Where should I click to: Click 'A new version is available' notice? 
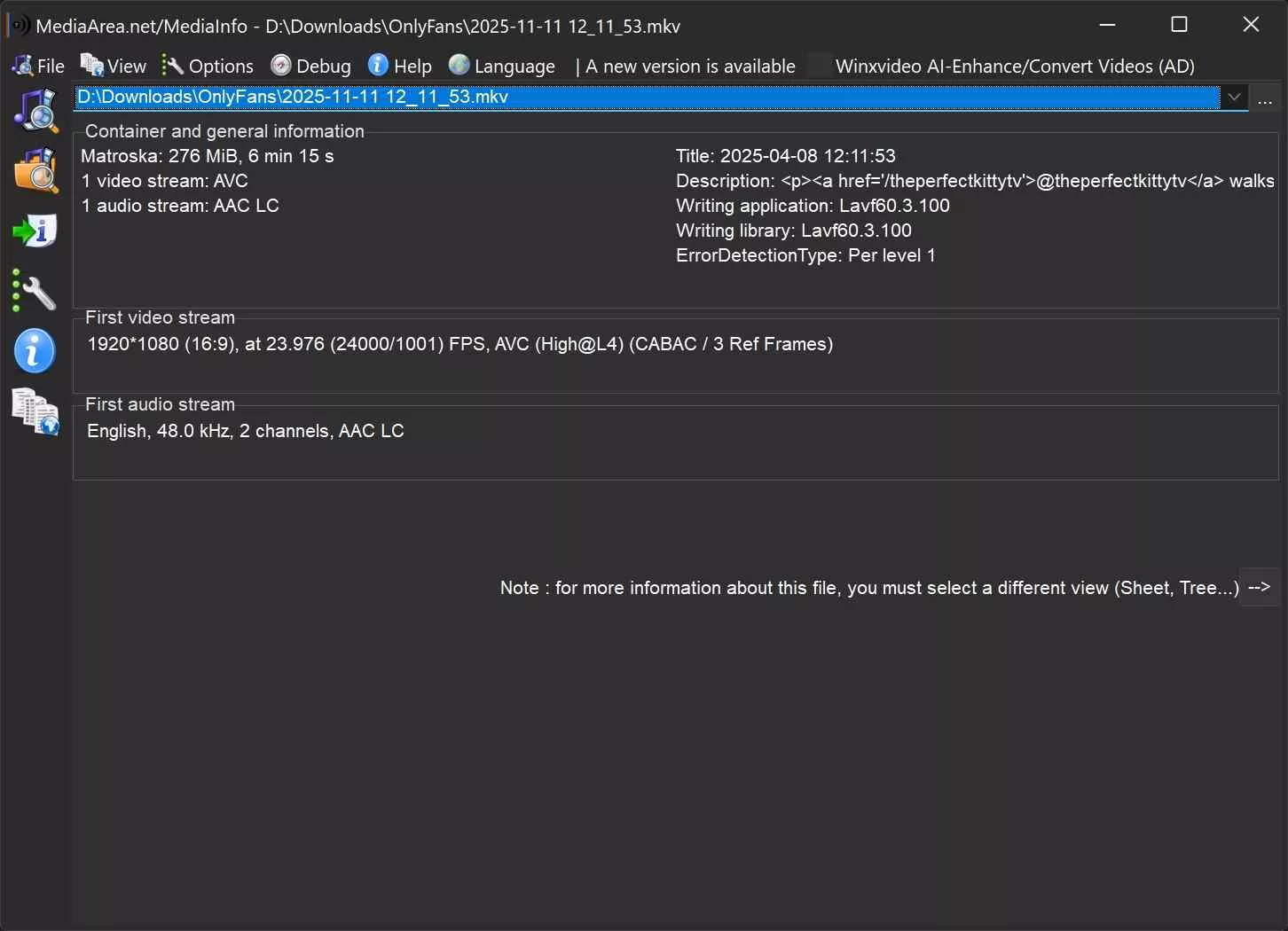[690, 66]
